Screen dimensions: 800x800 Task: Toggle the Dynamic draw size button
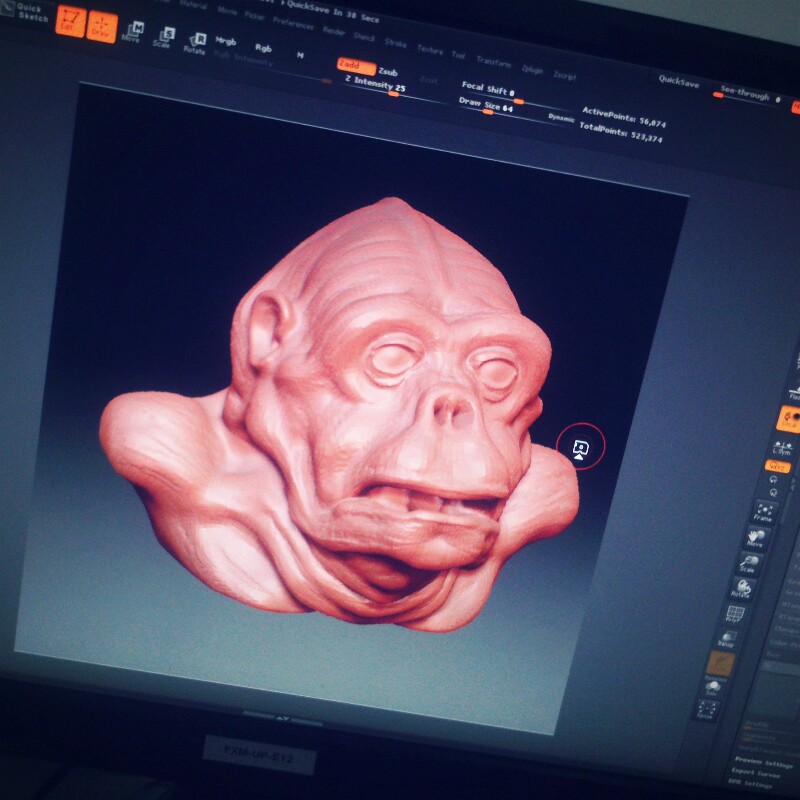pos(561,118)
